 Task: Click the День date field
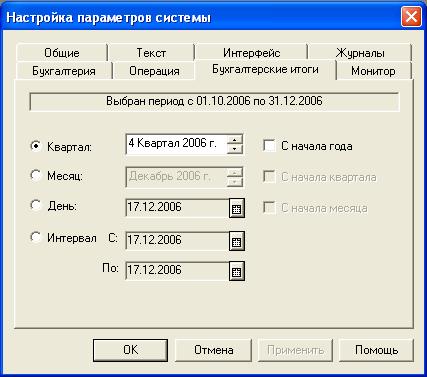pos(177,208)
